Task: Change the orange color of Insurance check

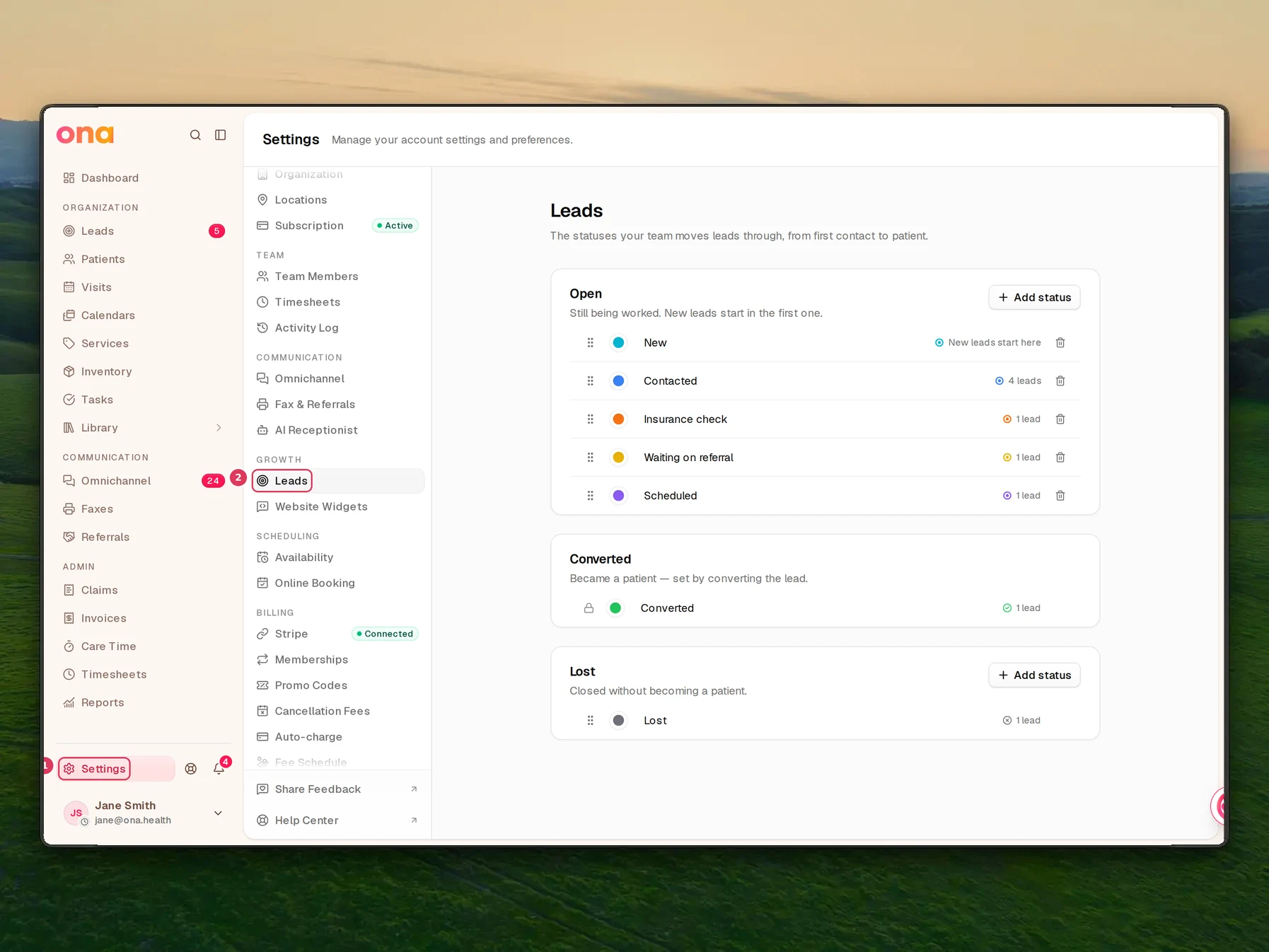Action: 618,419
